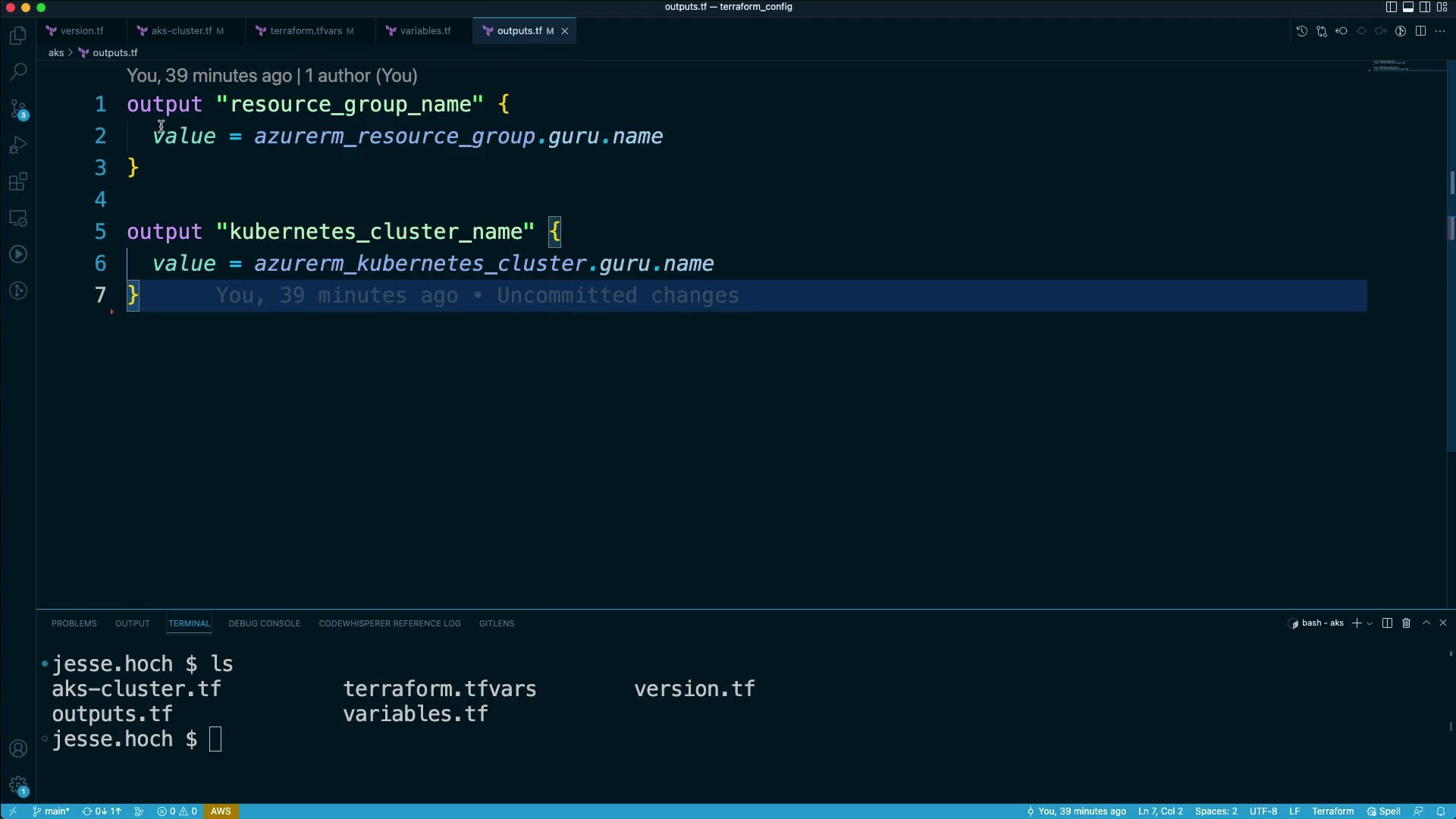Kill the terminal with trash icon

1406,623
